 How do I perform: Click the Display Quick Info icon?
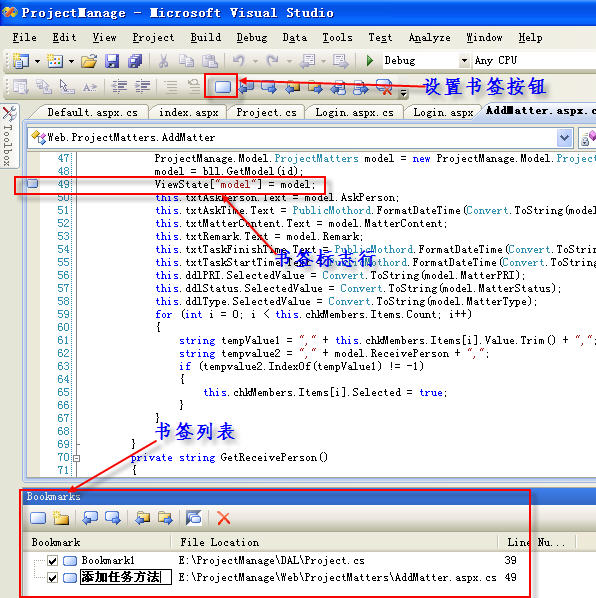[67, 87]
